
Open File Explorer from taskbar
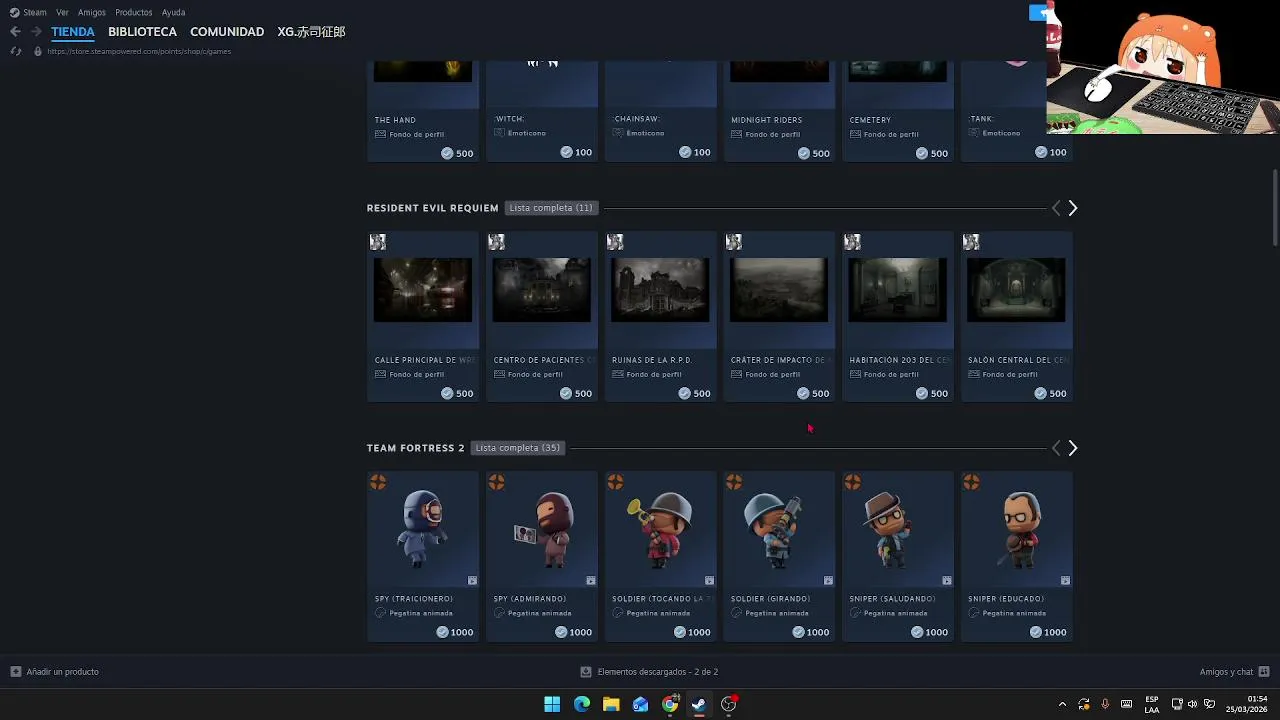pyautogui.click(x=611, y=704)
